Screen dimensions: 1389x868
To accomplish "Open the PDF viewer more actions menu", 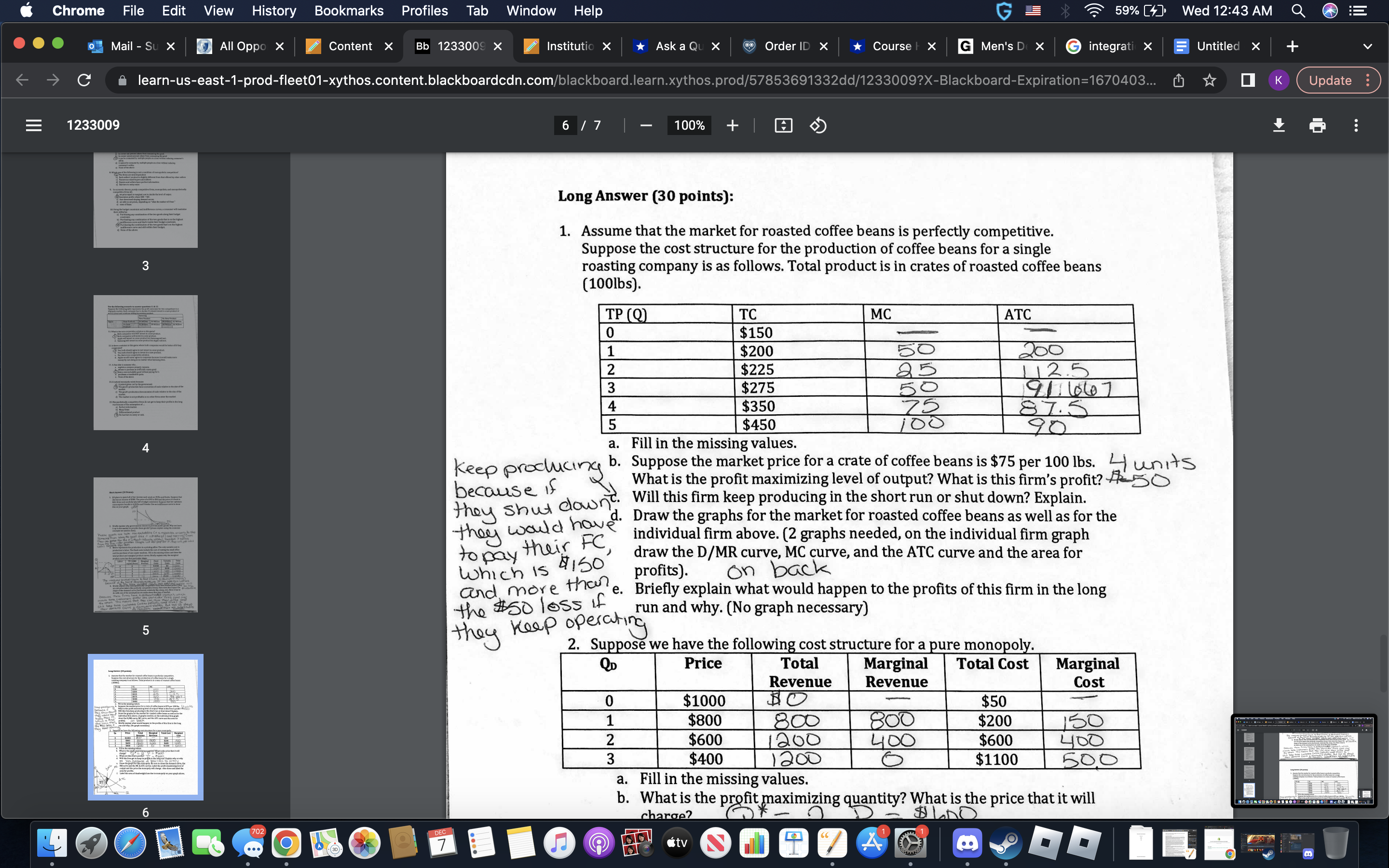I will pyautogui.click(x=1356, y=125).
